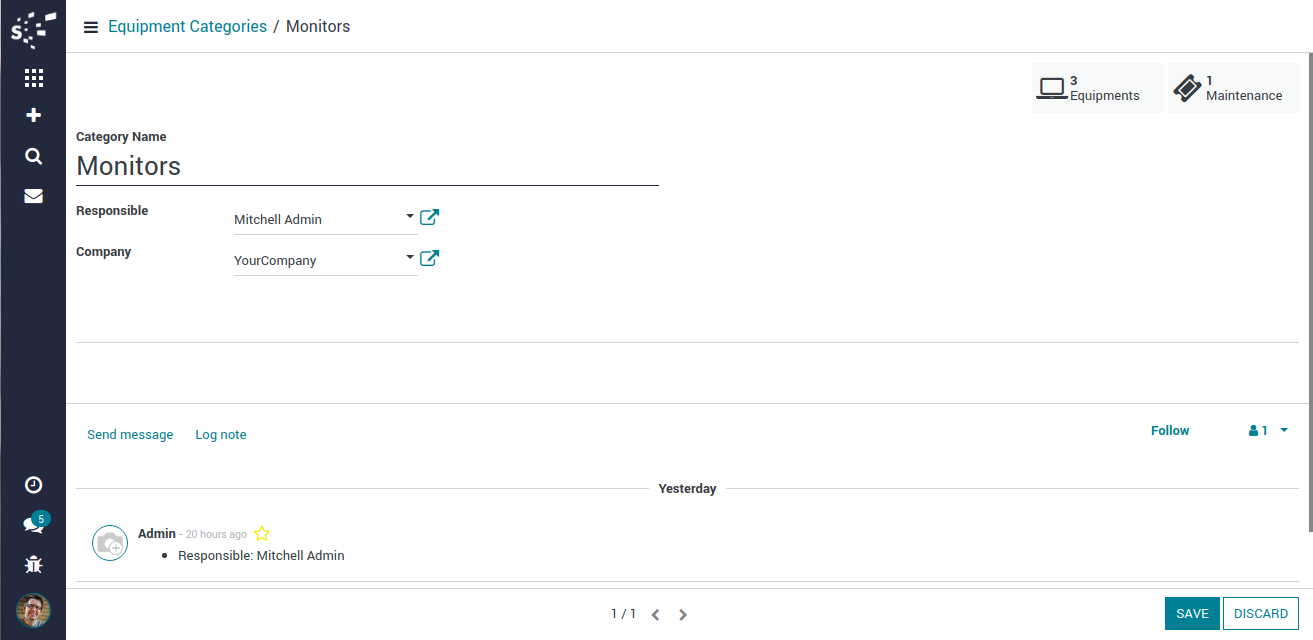The width and height of the screenshot is (1313, 640).
Task: Follow this equipment category
Action: point(1169,431)
